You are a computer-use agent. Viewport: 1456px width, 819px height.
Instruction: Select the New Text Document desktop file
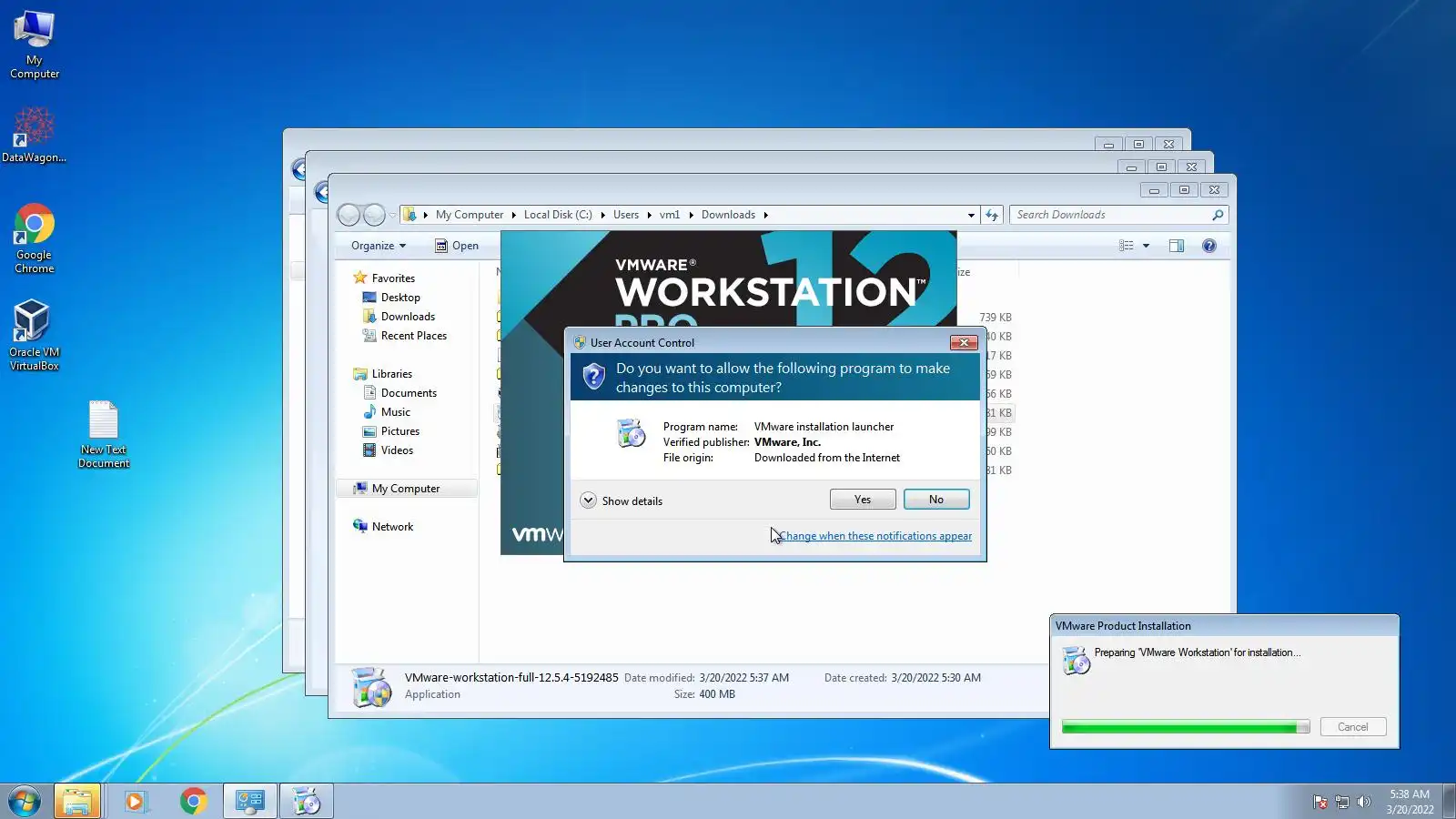pyautogui.click(x=104, y=435)
